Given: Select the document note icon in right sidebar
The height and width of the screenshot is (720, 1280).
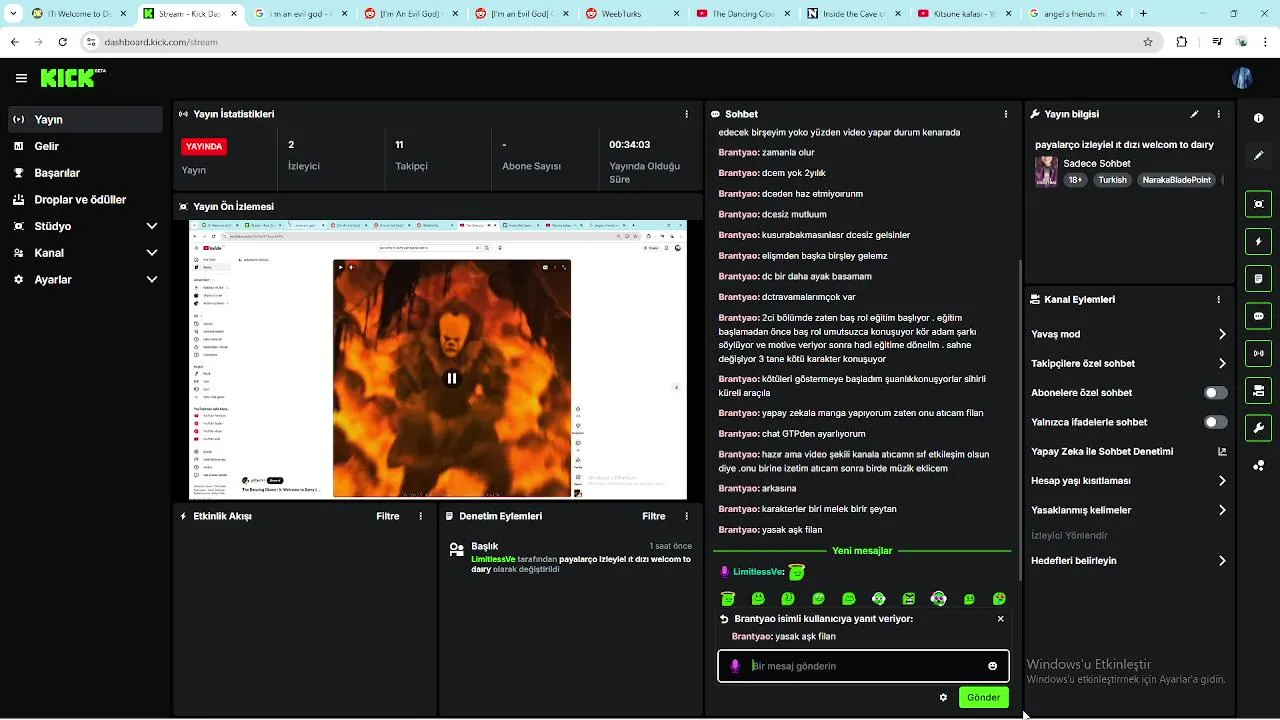Looking at the screenshot, I should (x=1258, y=278).
